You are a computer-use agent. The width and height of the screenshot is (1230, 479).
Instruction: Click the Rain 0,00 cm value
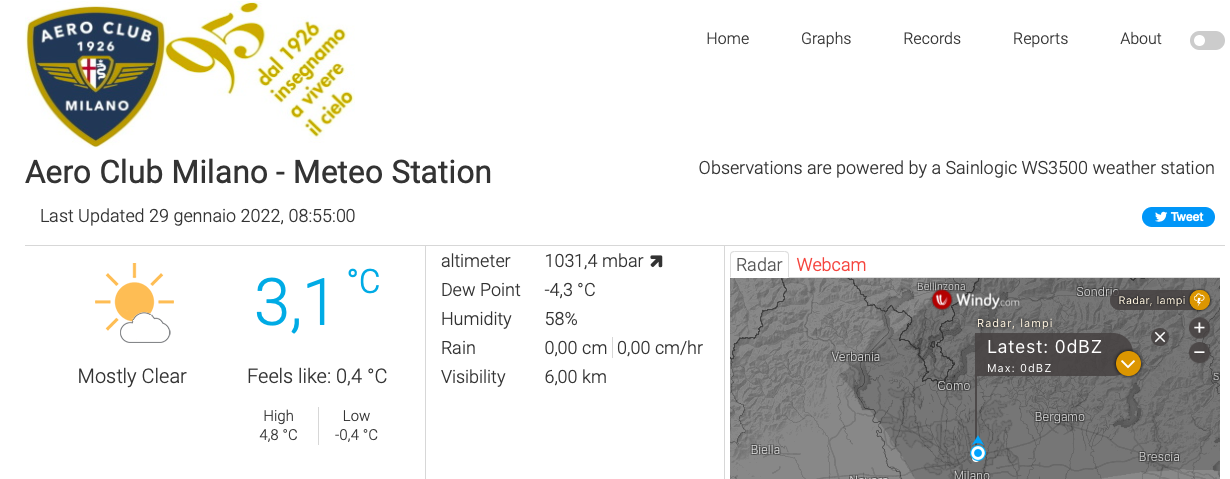(575, 348)
